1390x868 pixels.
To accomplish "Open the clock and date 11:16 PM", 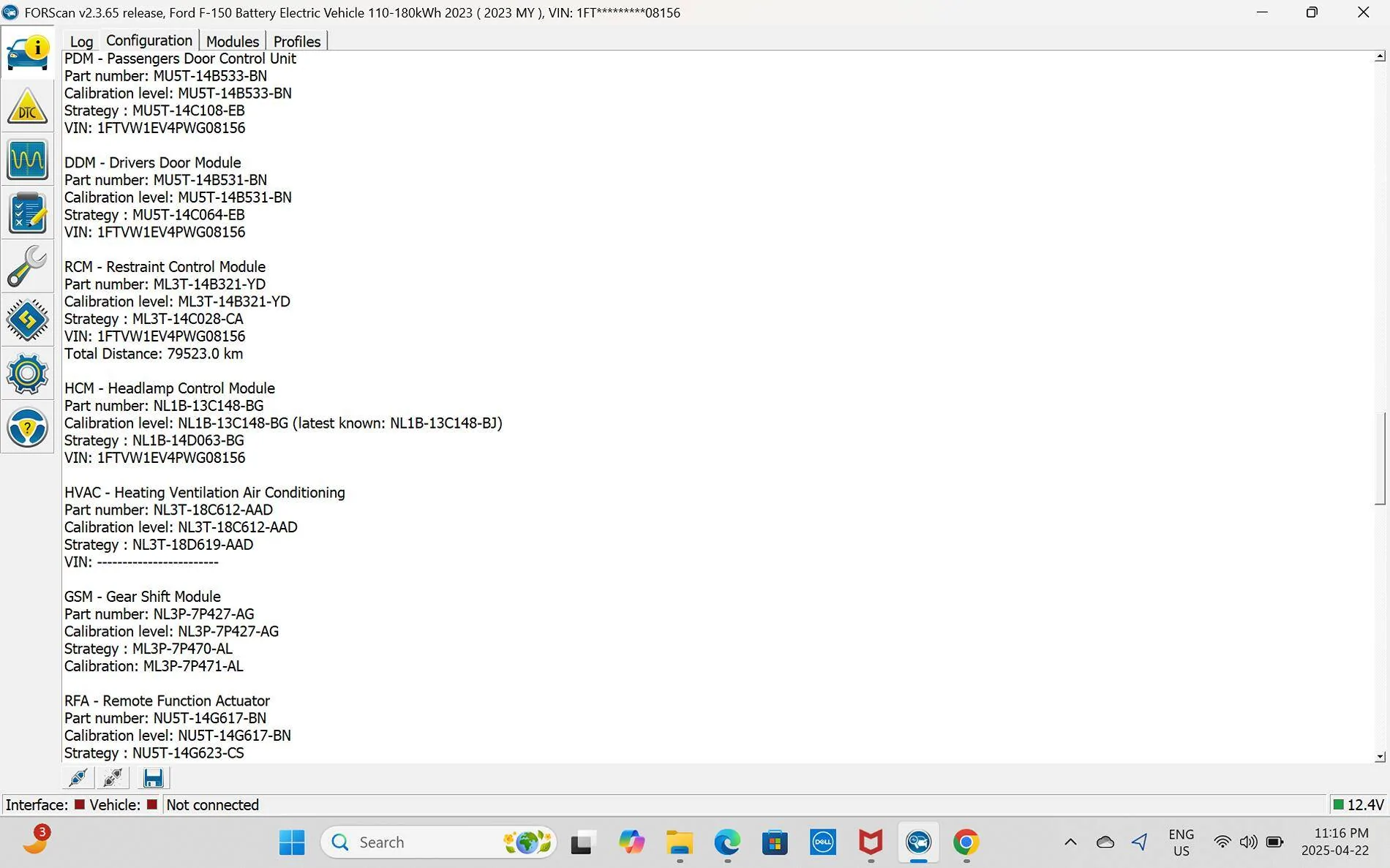I will click(x=1335, y=842).
